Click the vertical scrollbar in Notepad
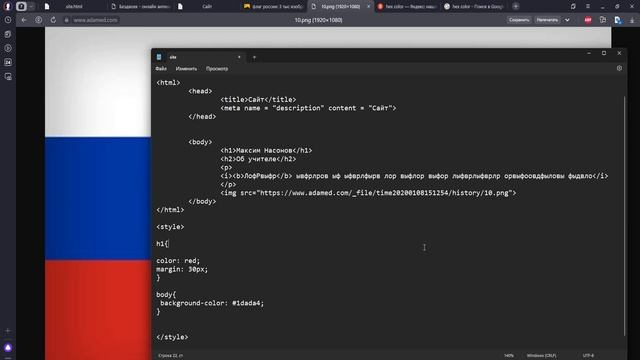 click(624, 216)
